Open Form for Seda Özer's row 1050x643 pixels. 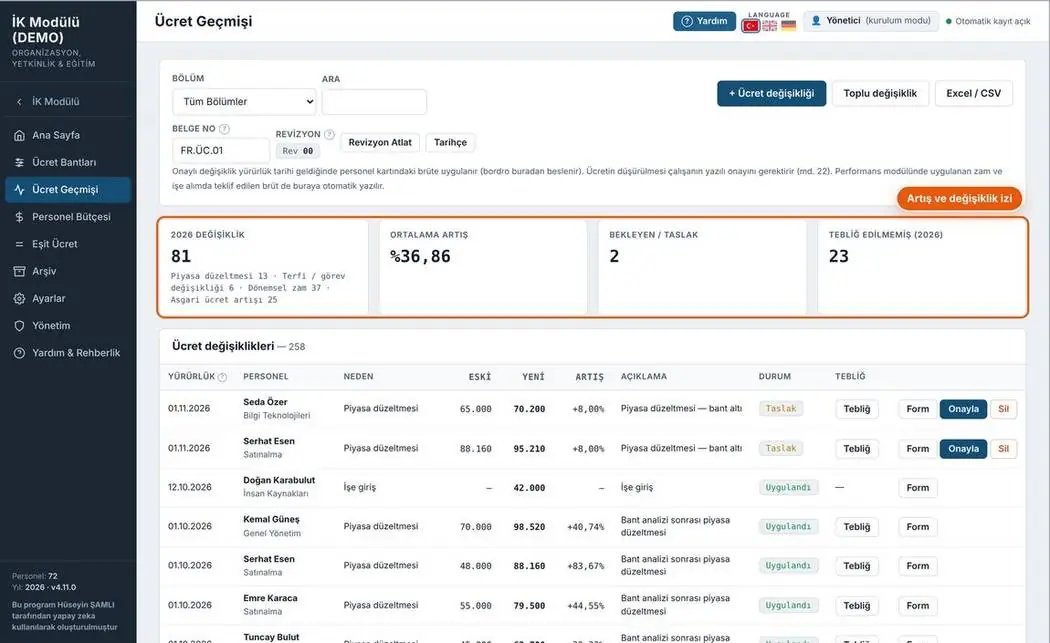[917, 409]
